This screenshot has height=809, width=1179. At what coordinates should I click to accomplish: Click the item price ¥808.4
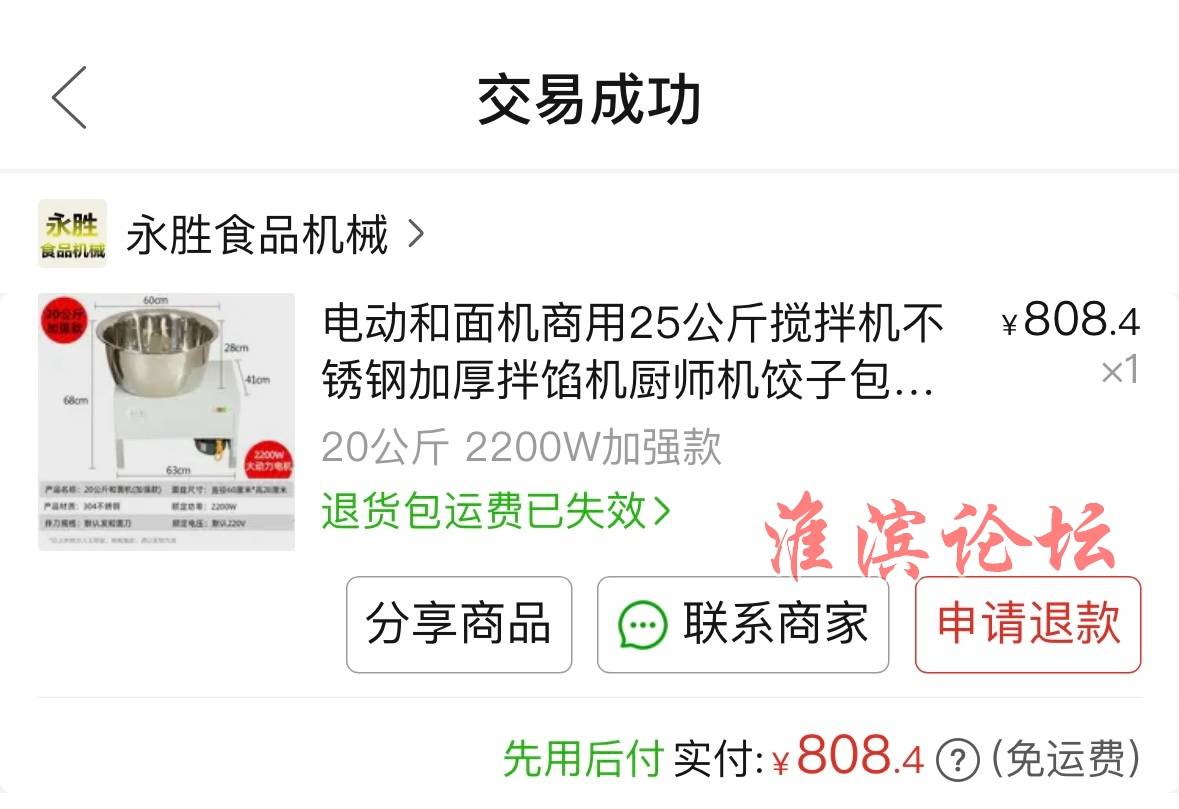pos(1071,320)
